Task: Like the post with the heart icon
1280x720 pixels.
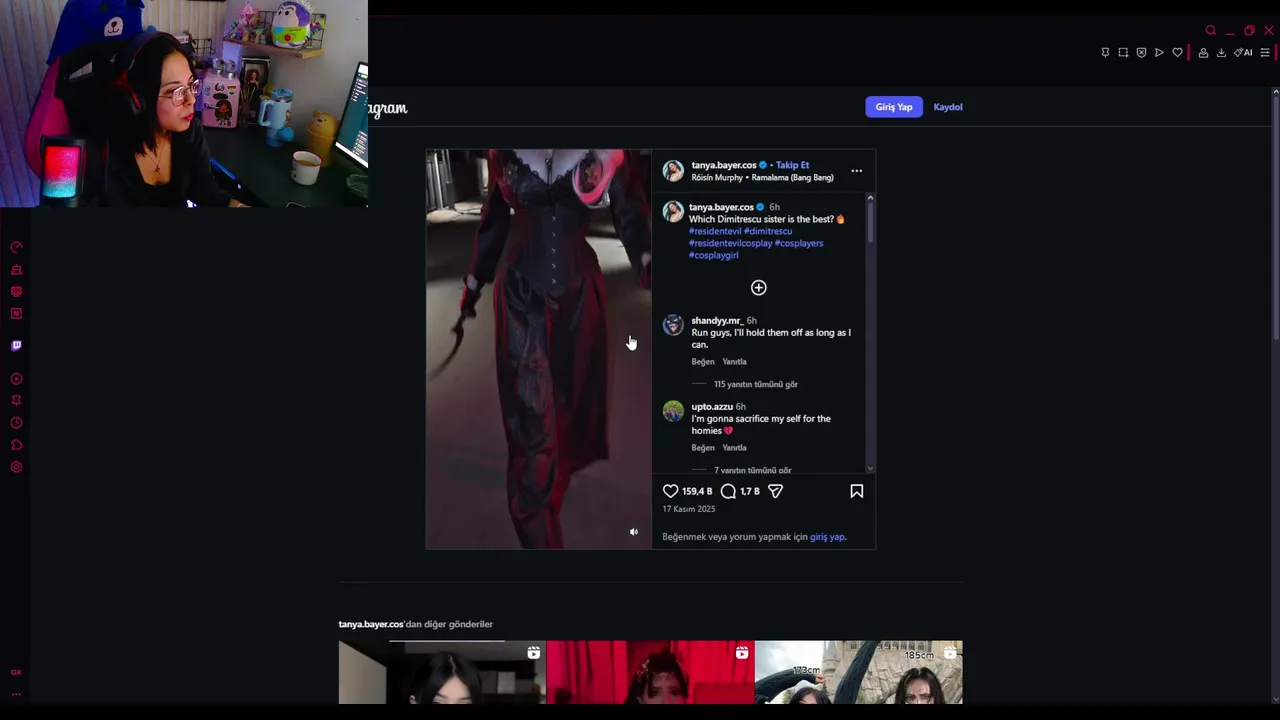Action: point(670,491)
